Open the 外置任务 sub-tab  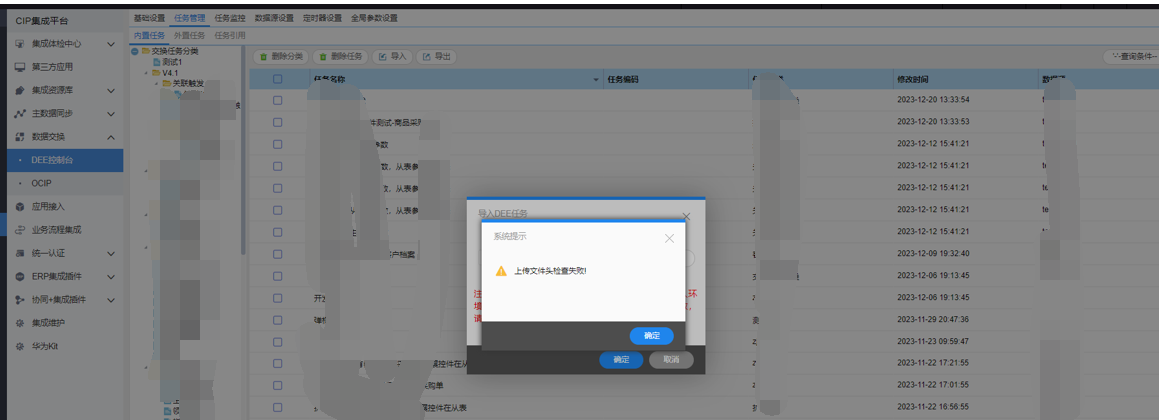pos(189,35)
